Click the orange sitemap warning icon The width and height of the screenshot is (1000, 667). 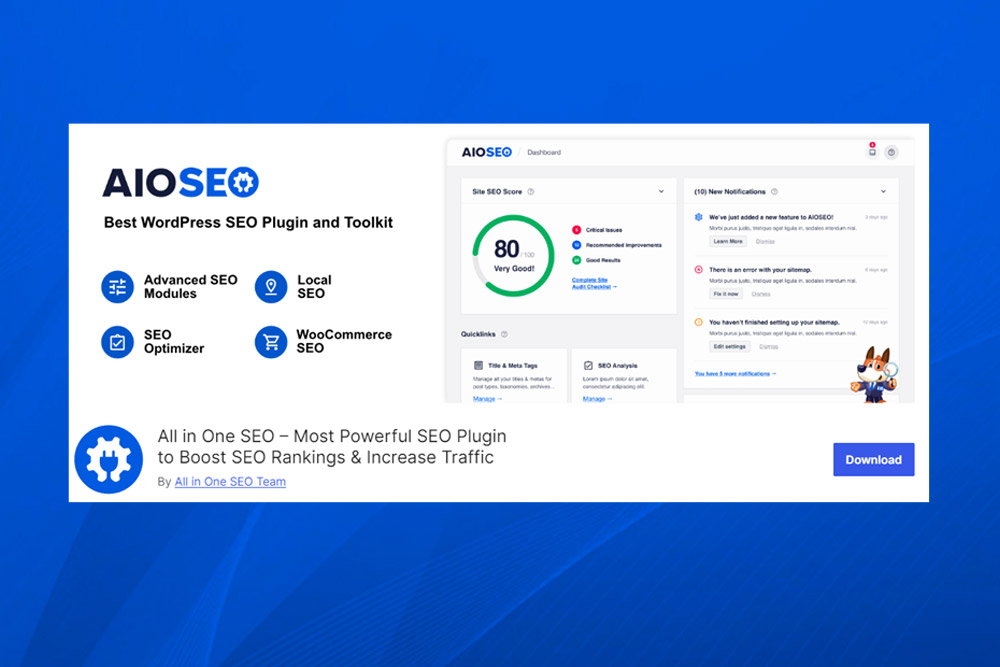click(698, 322)
